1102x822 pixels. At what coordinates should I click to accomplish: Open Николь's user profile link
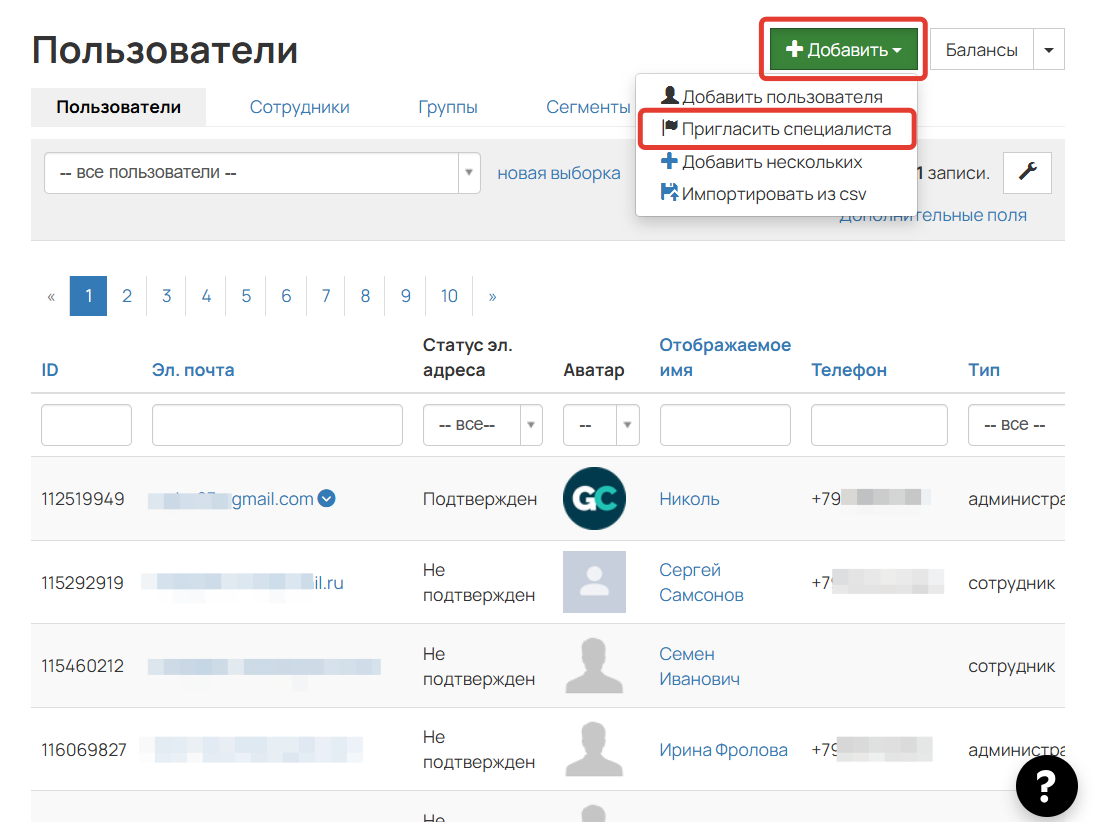[x=688, y=498]
